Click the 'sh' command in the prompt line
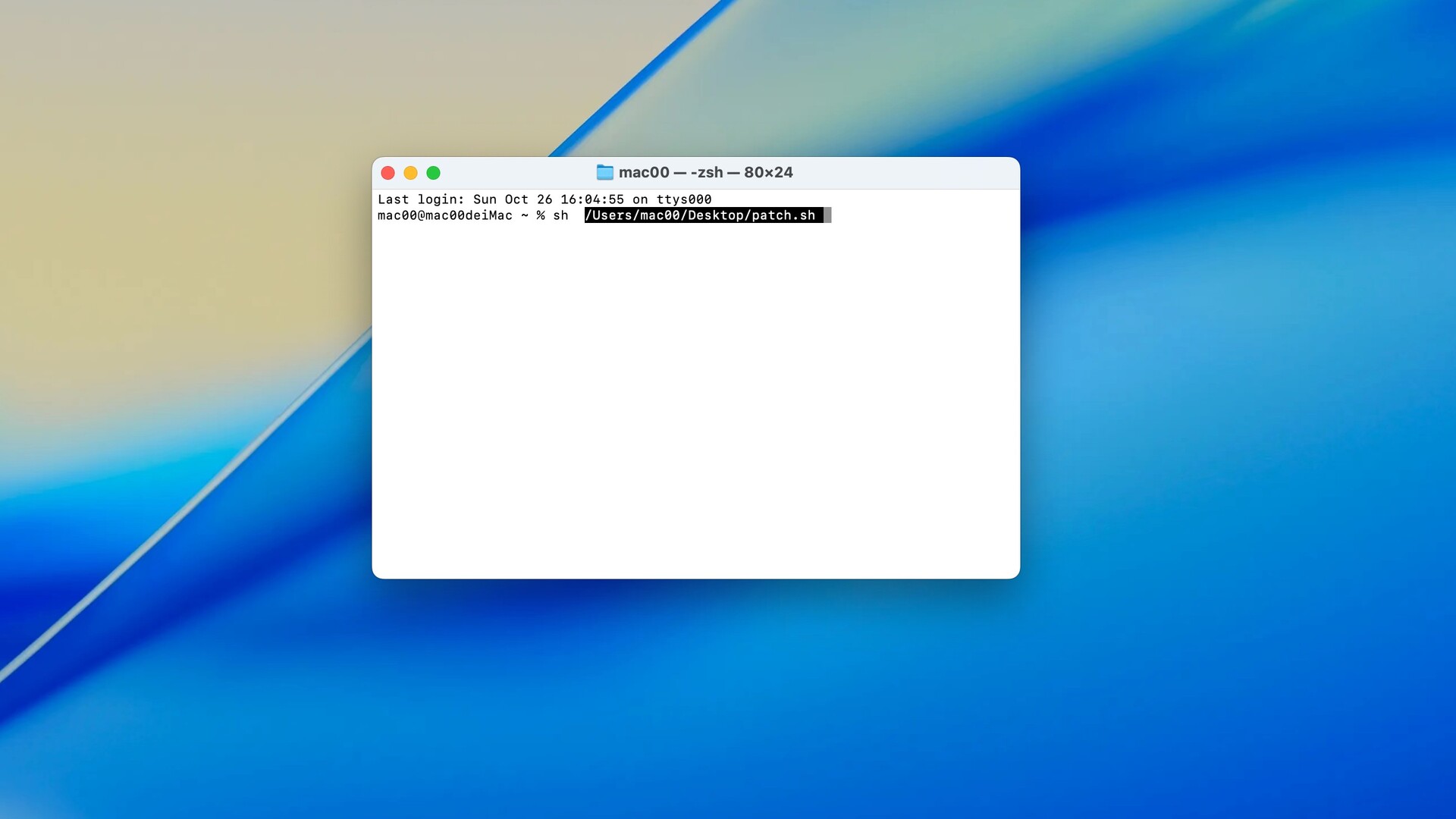 pos(560,215)
